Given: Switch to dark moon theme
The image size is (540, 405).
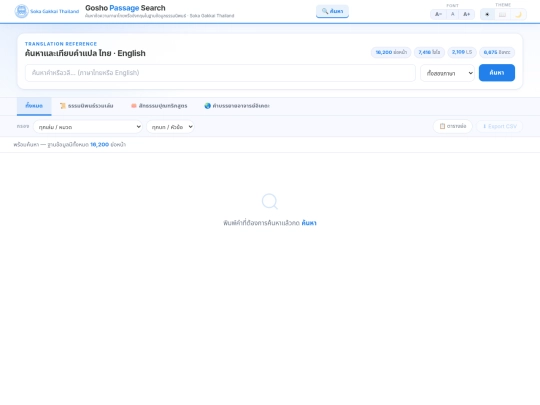Looking at the screenshot, I should (x=518, y=14).
